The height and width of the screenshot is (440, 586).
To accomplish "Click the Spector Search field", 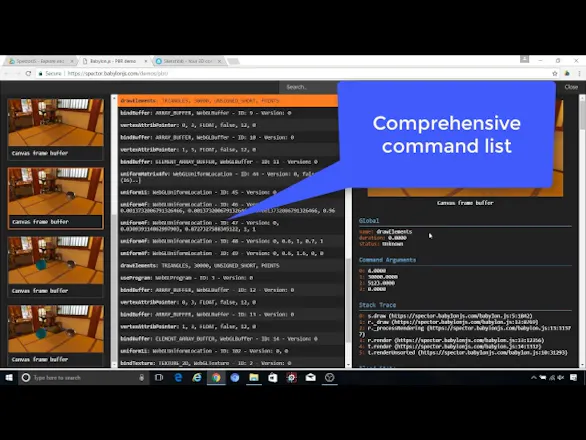I will (308, 87).
